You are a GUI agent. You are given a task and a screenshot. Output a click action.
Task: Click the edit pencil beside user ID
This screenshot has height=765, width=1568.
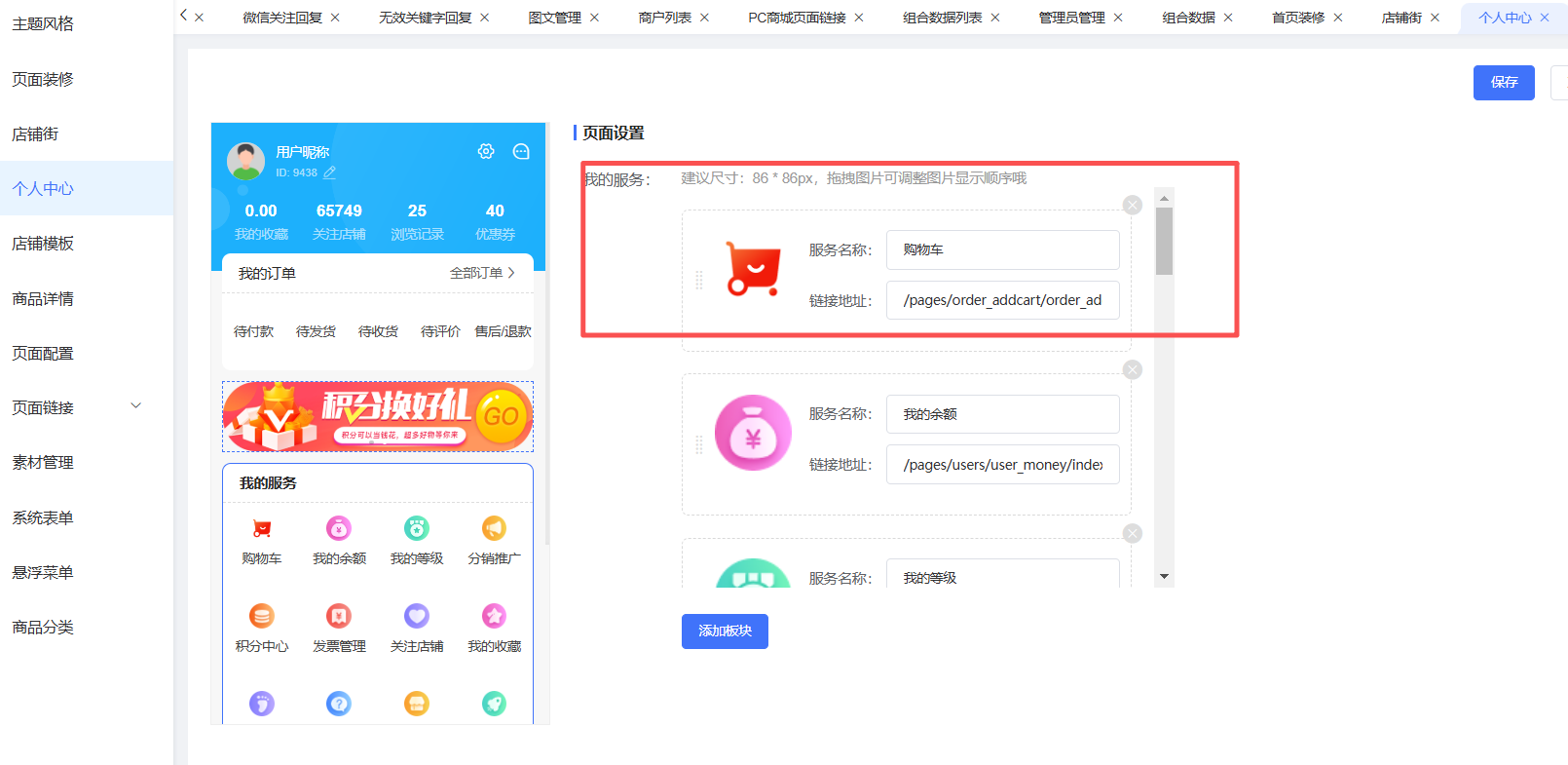click(x=329, y=172)
